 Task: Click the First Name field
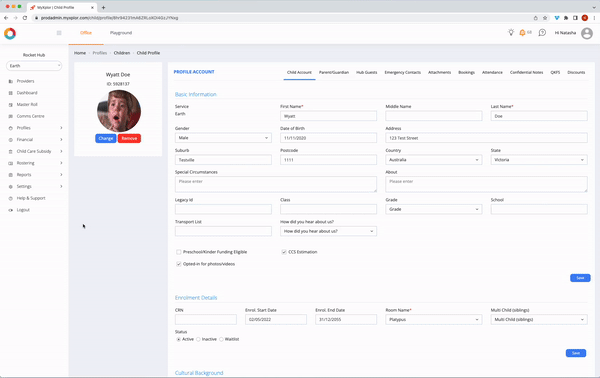(x=328, y=116)
